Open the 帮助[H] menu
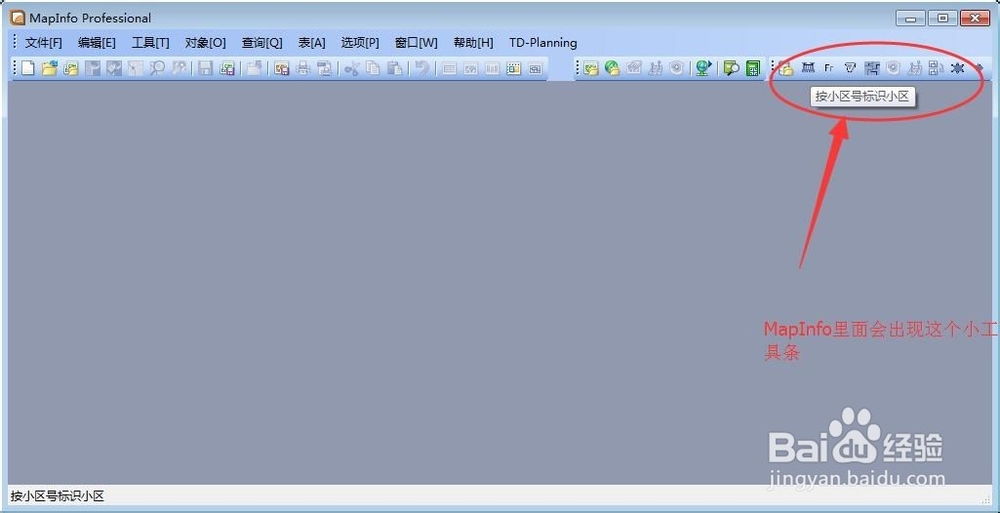This screenshot has height=513, width=1000. [x=473, y=43]
